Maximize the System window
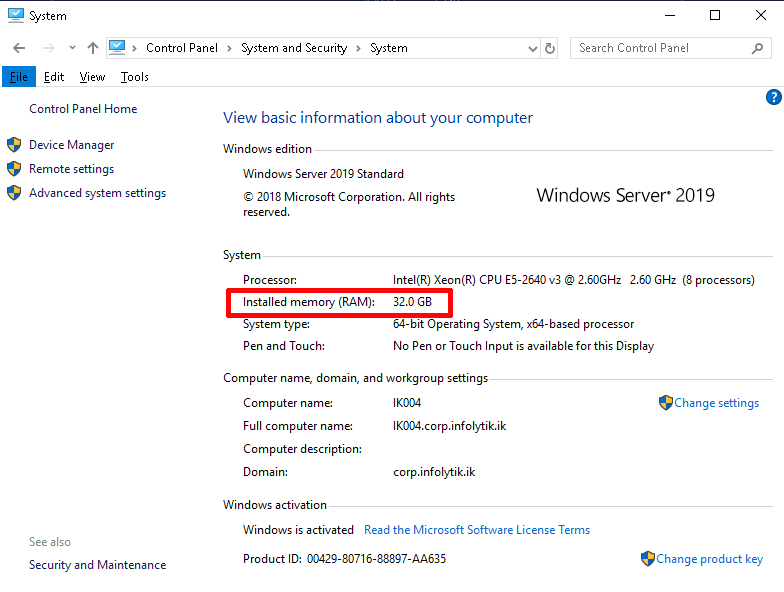This screenshot has height=592, width=784. [715, 16]
